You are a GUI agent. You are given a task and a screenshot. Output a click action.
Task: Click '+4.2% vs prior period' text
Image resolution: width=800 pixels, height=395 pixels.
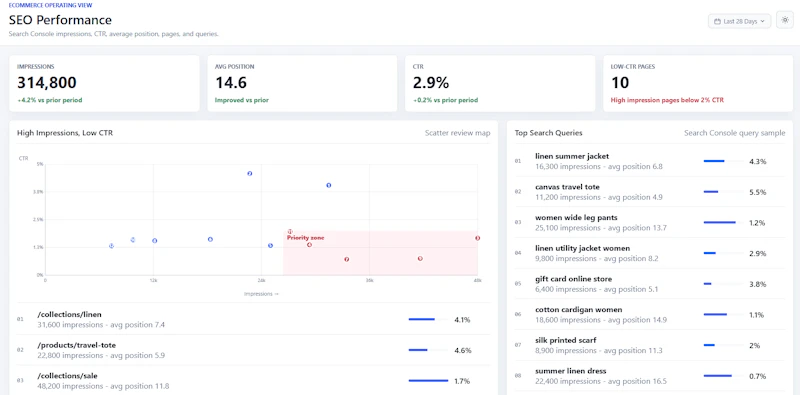point(49,100)
